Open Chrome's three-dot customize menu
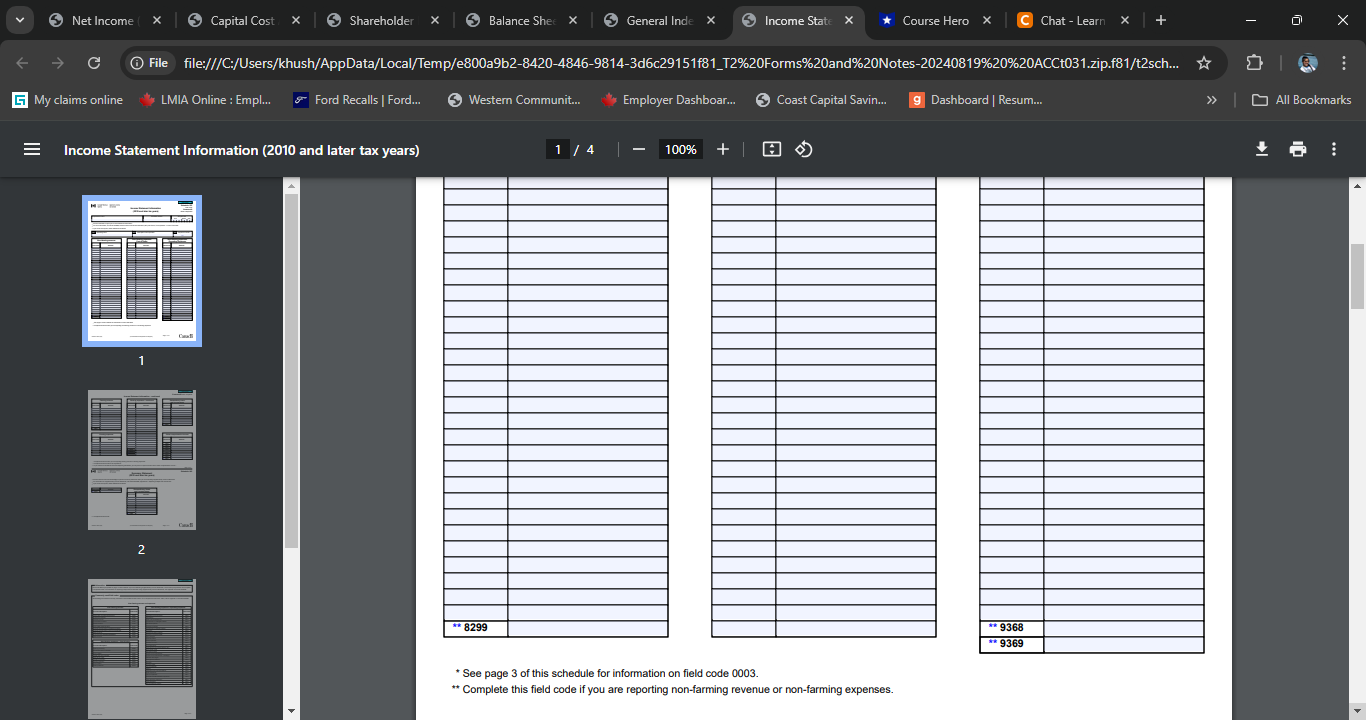Viewport: 1366px width, 720px height. click(x=1344, y=61)
